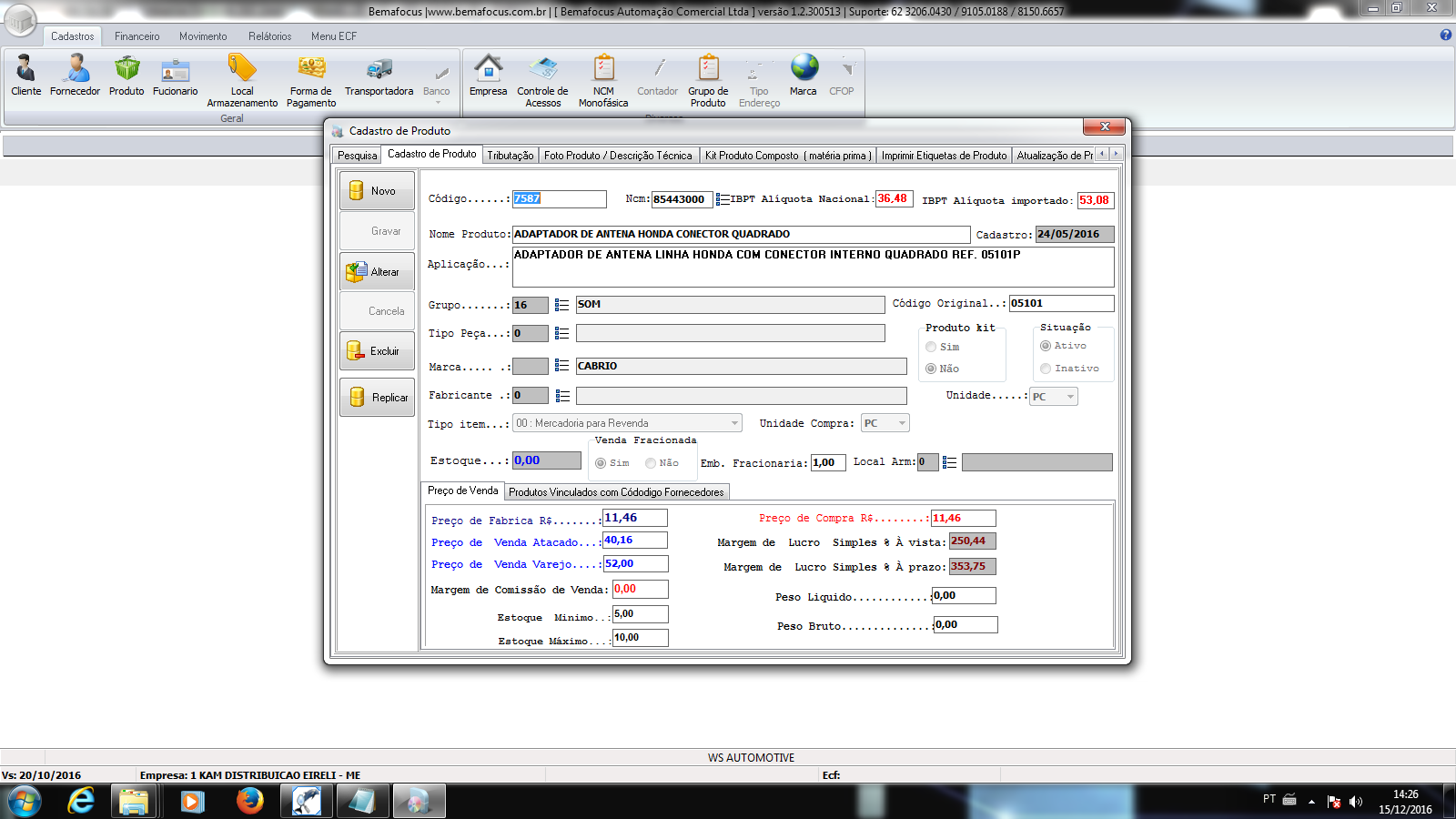Click the Código field 7587
The image size is (1456, 819).
point(559,198)
